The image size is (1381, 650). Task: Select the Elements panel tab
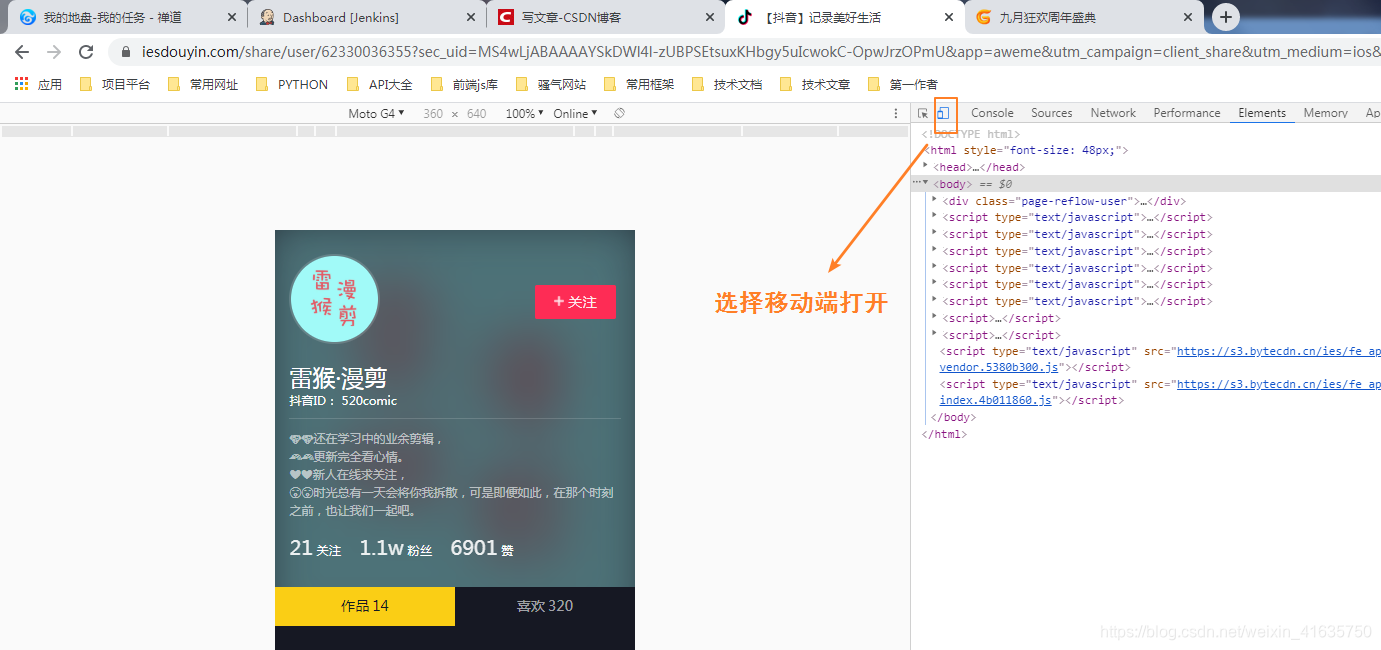click(1262, 113)
